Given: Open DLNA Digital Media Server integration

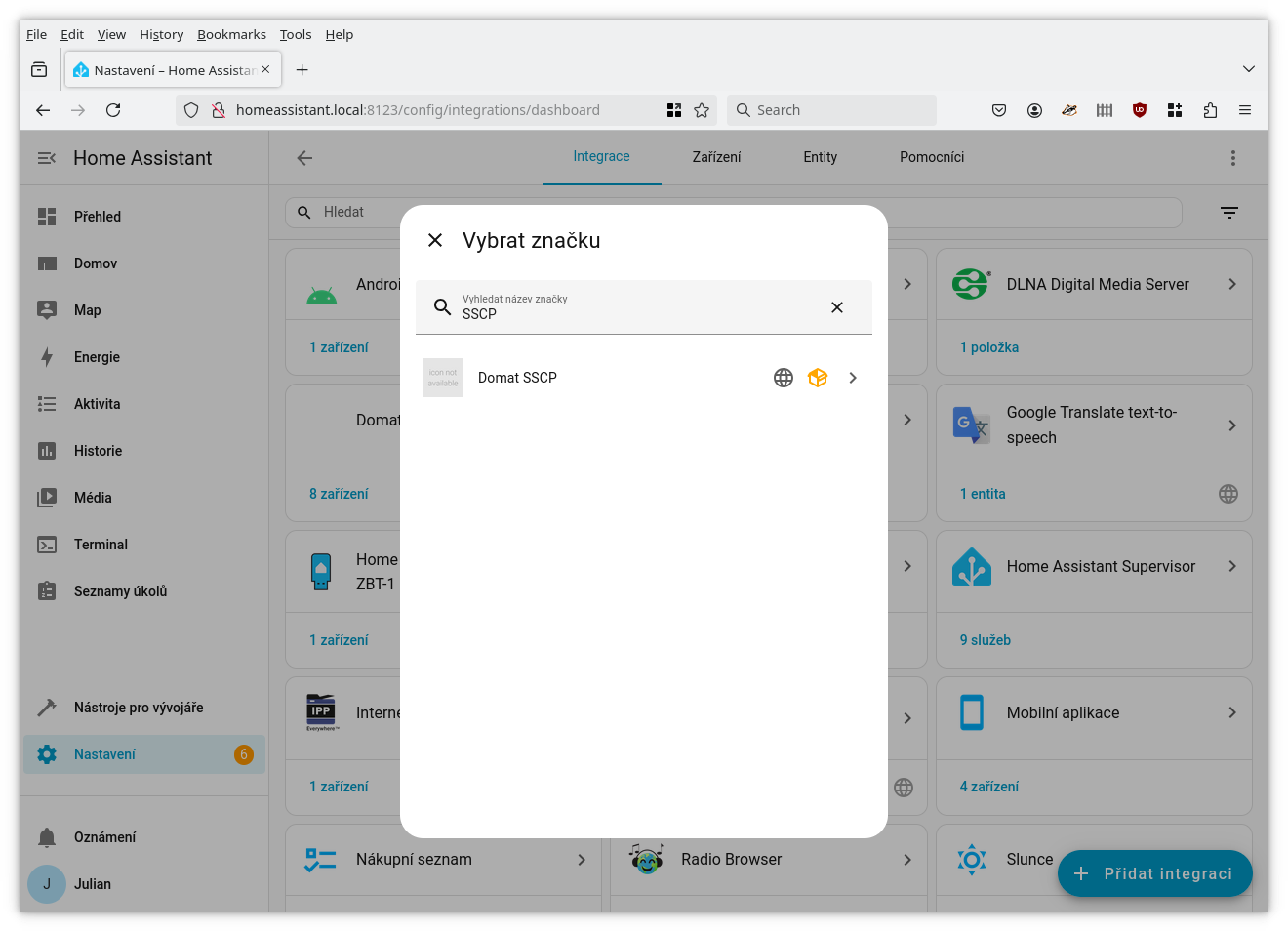Looking at the screenshot, I should [1094, 284].
